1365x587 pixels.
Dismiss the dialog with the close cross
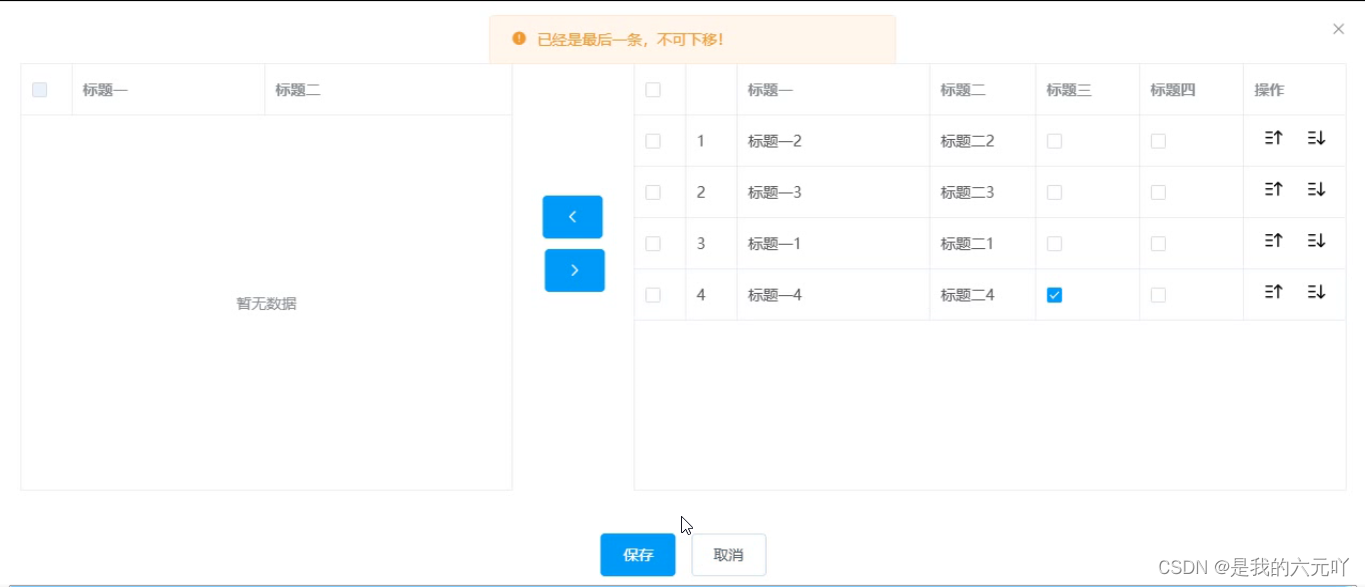click(1338, 29)
